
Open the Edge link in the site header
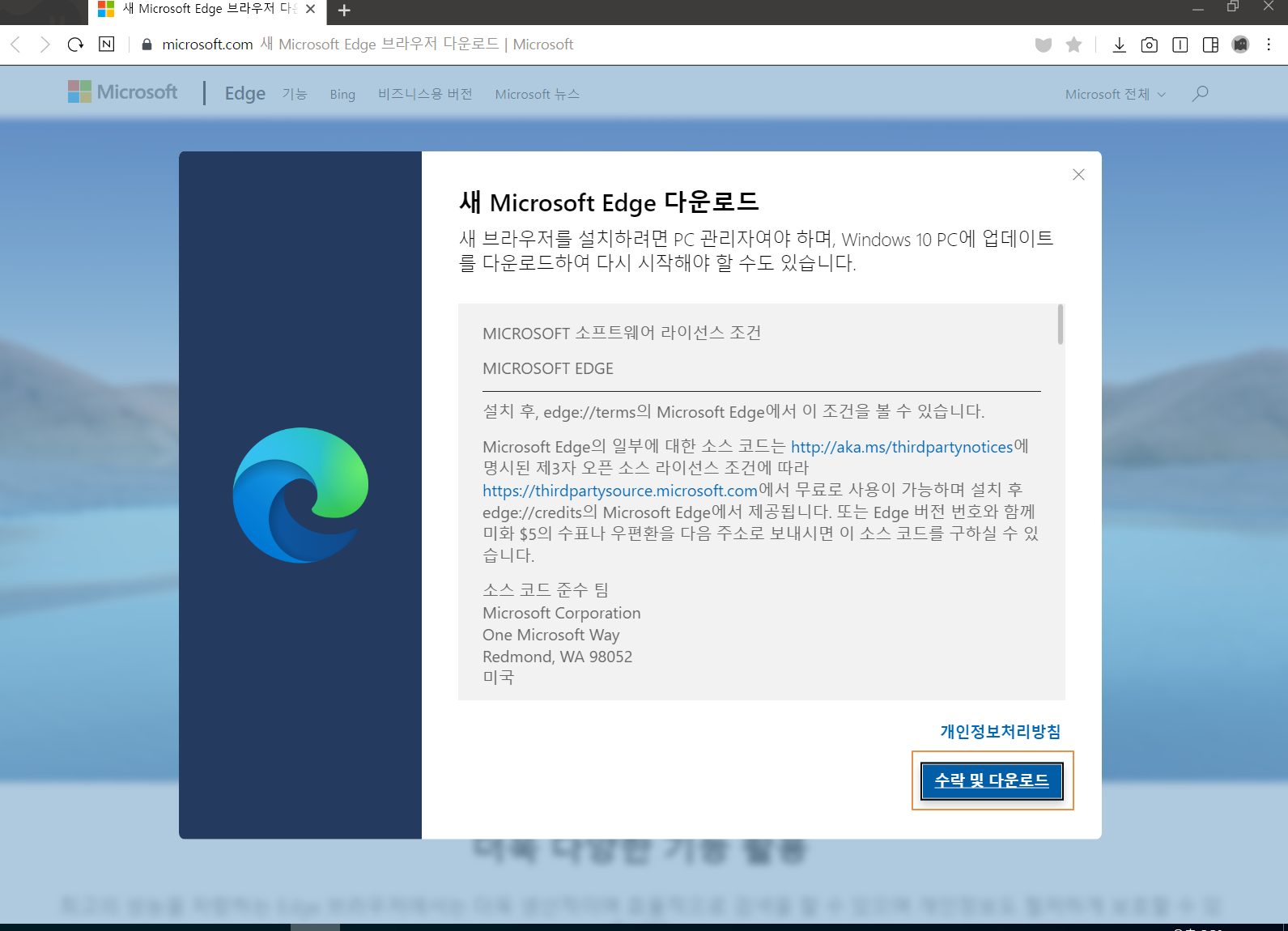245,93
